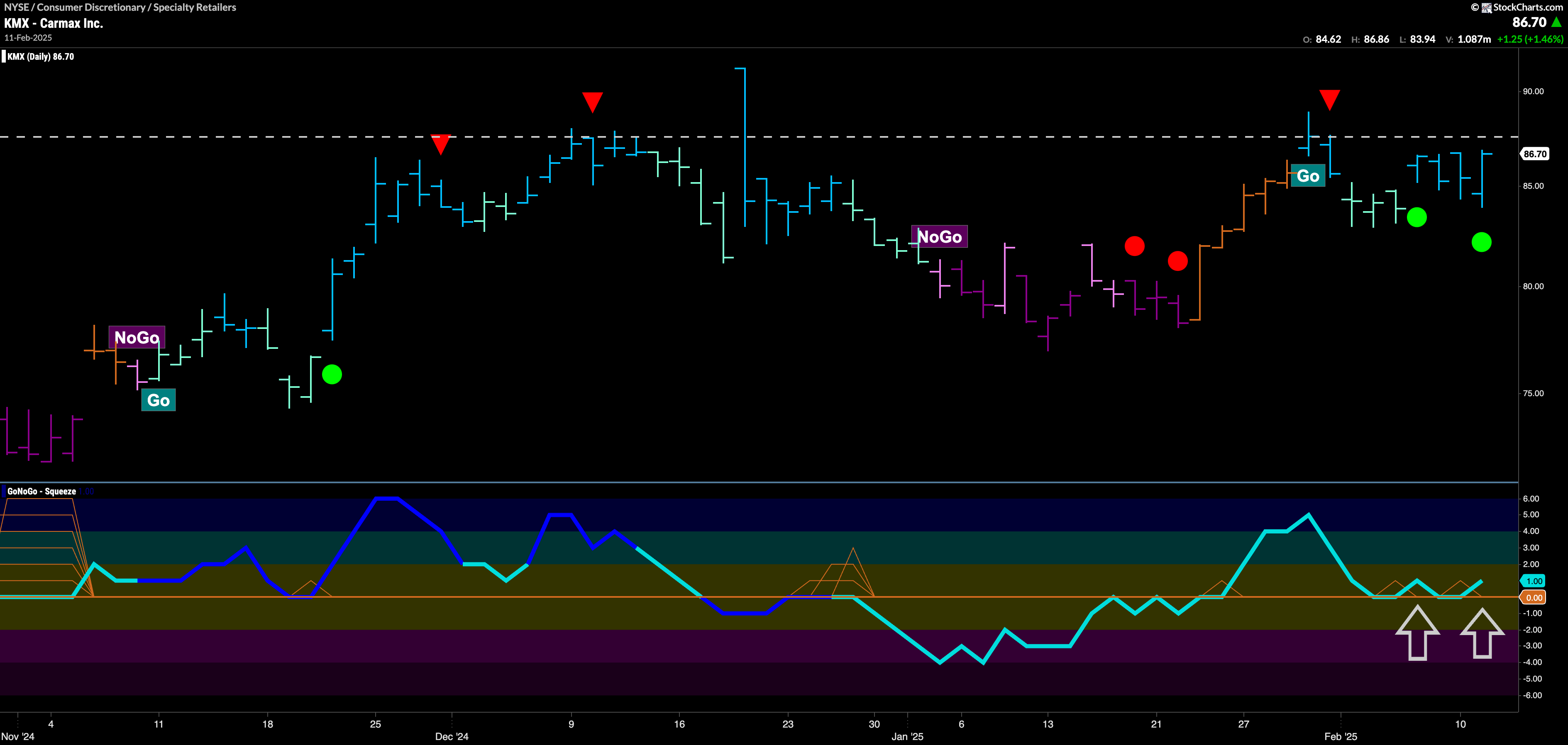This screenshot has width=1568, height=745.
Task: Click the 25 date tick in November
Action: (x=376, y=724)
